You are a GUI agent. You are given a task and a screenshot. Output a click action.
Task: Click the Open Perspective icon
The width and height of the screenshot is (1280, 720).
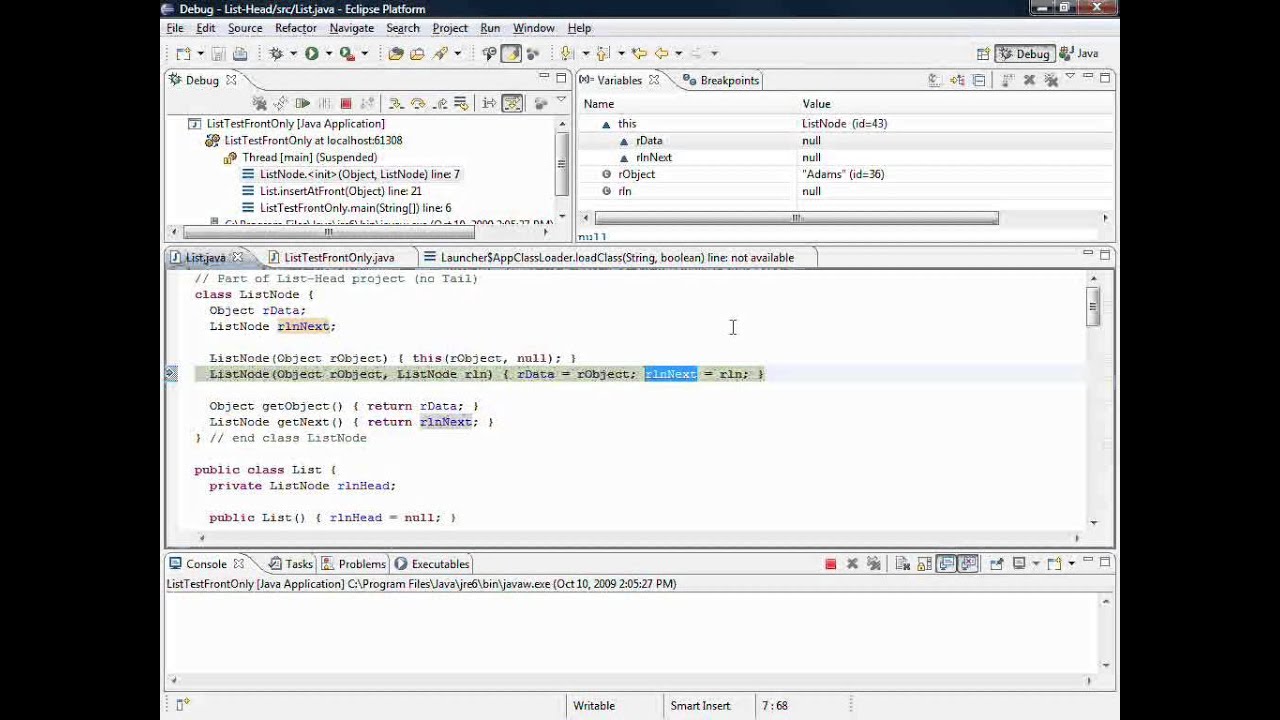coord(983,53)
